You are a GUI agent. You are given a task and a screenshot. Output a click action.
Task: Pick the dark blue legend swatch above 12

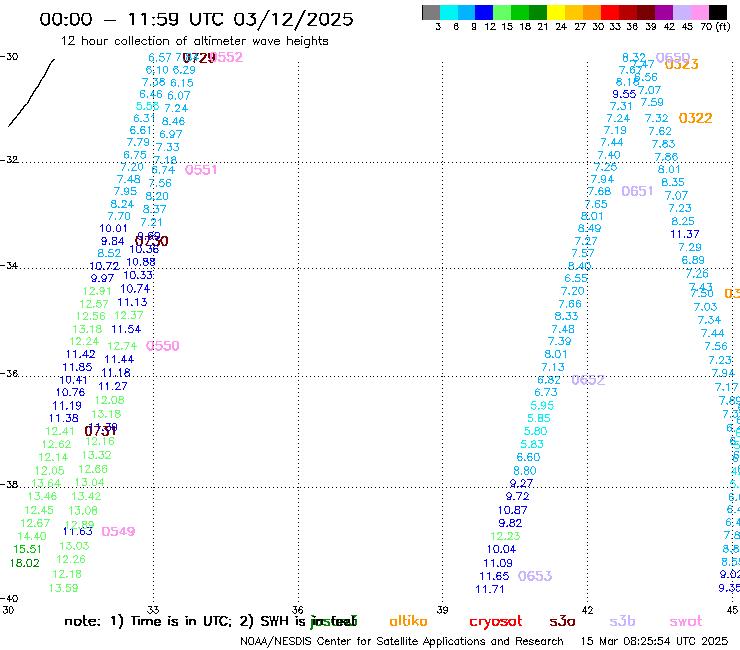484,12
